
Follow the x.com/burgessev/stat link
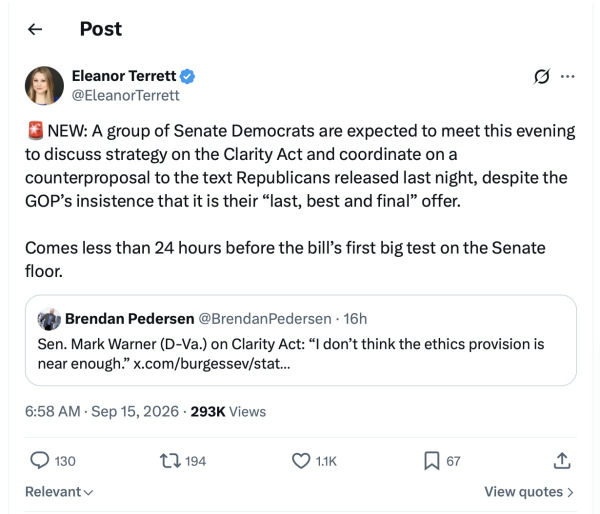point(212,364)
